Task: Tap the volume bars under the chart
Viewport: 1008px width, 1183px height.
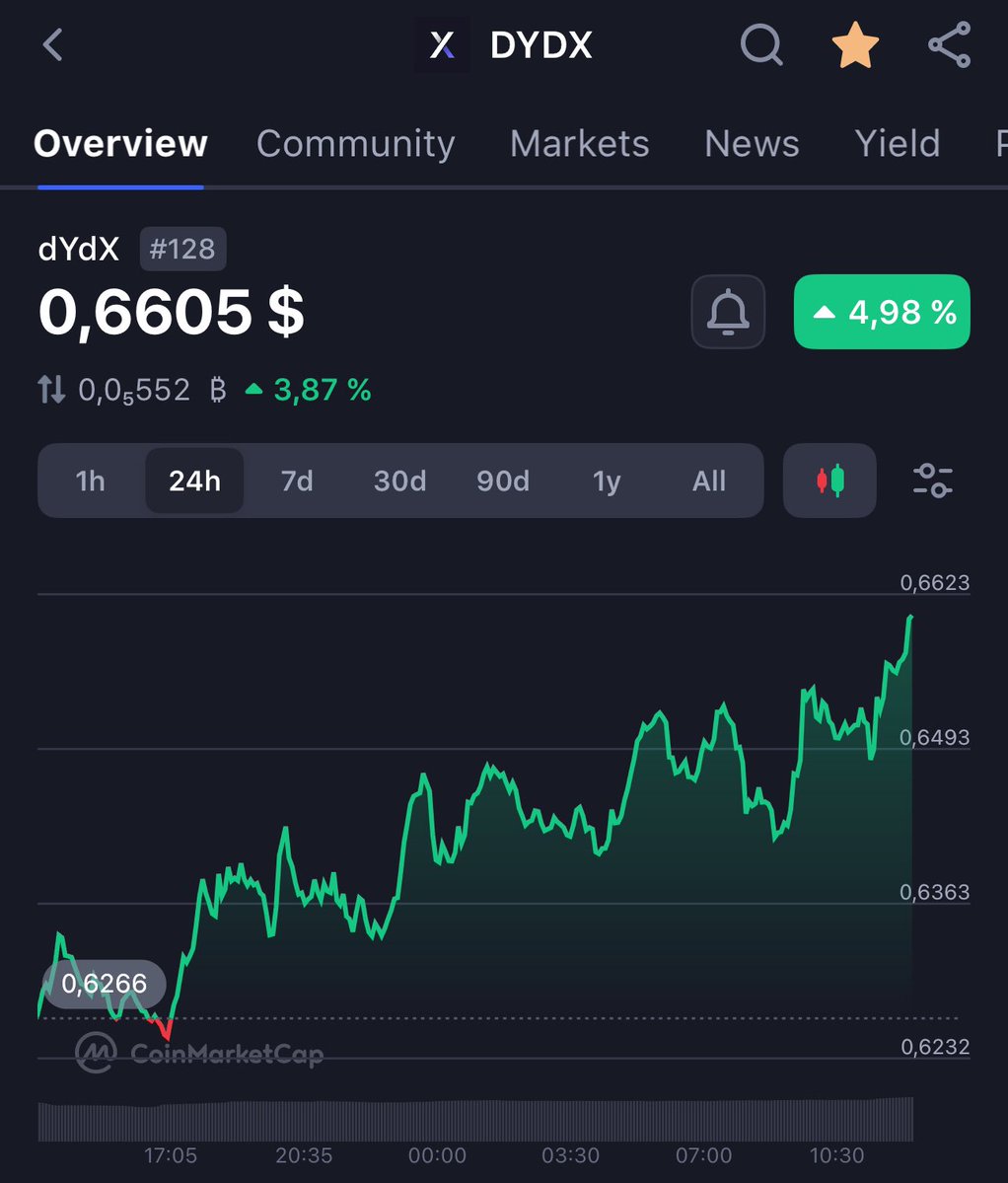Action: pos(475,1120)
